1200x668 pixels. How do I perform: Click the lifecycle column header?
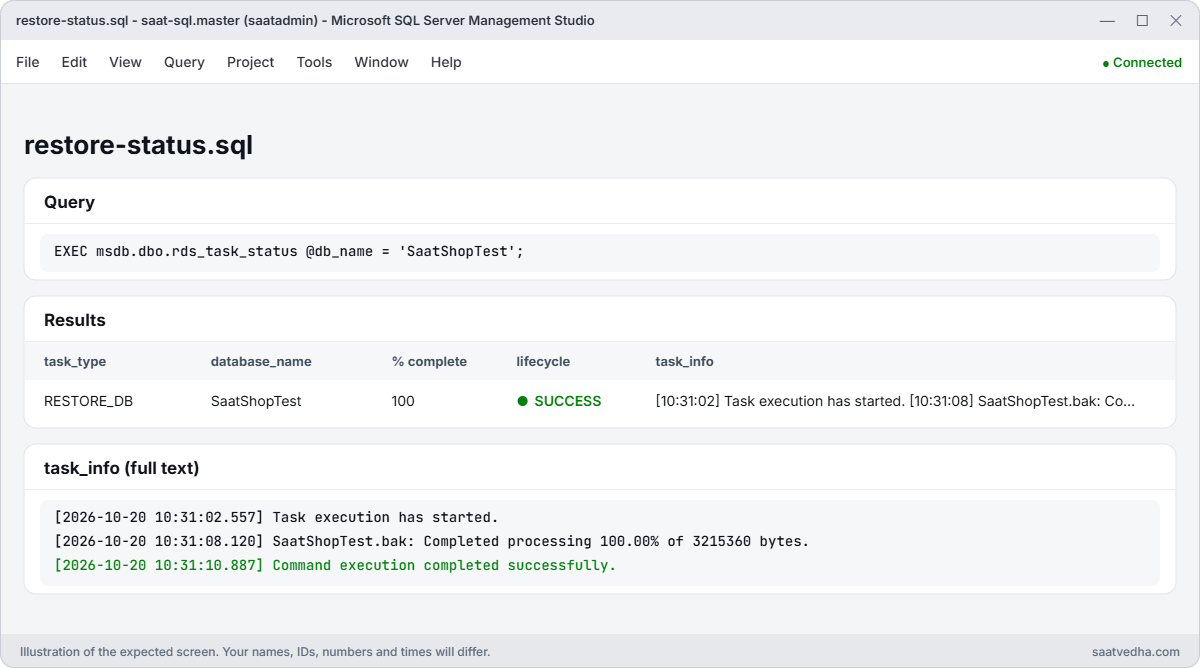[x=543, y=361]
